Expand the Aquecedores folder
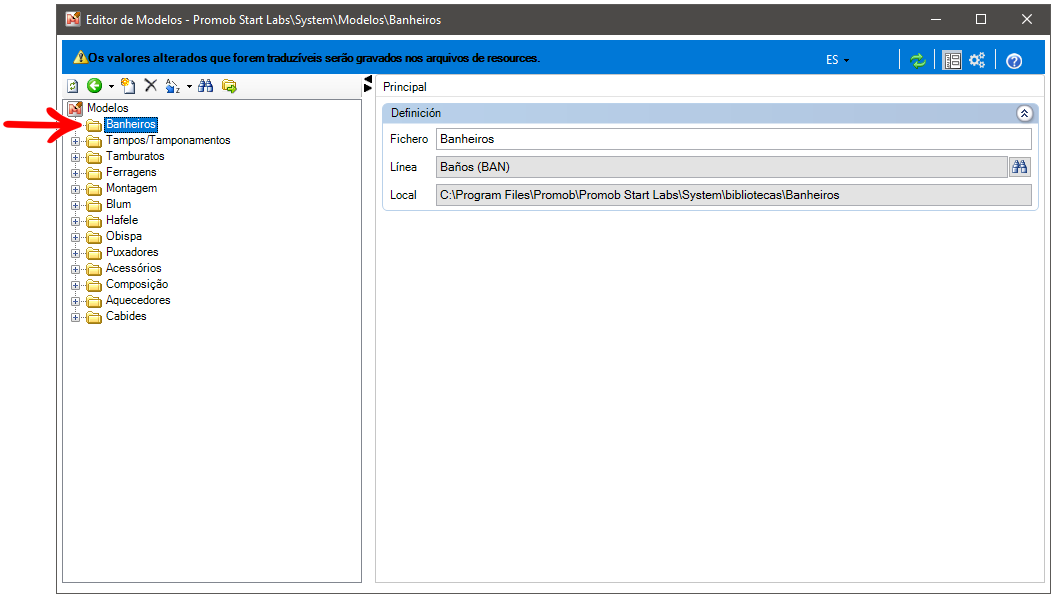1059x606 pixels. (76, 301)
